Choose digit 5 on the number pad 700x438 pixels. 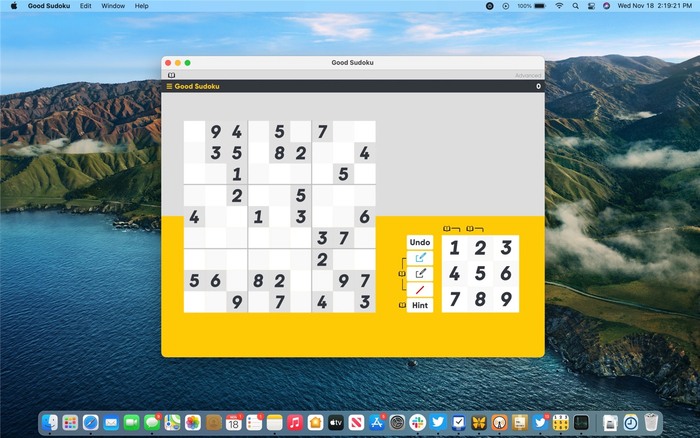point(480,274)
